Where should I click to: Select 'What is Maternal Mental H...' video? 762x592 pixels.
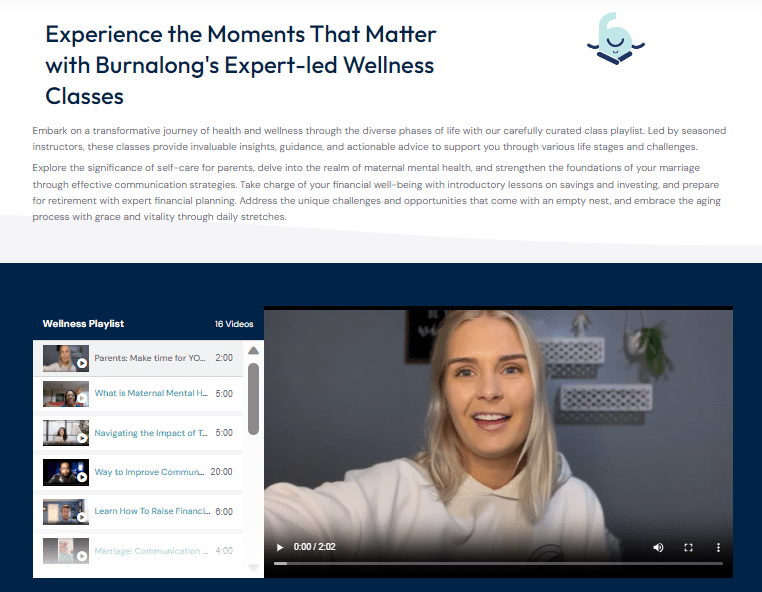151,393
